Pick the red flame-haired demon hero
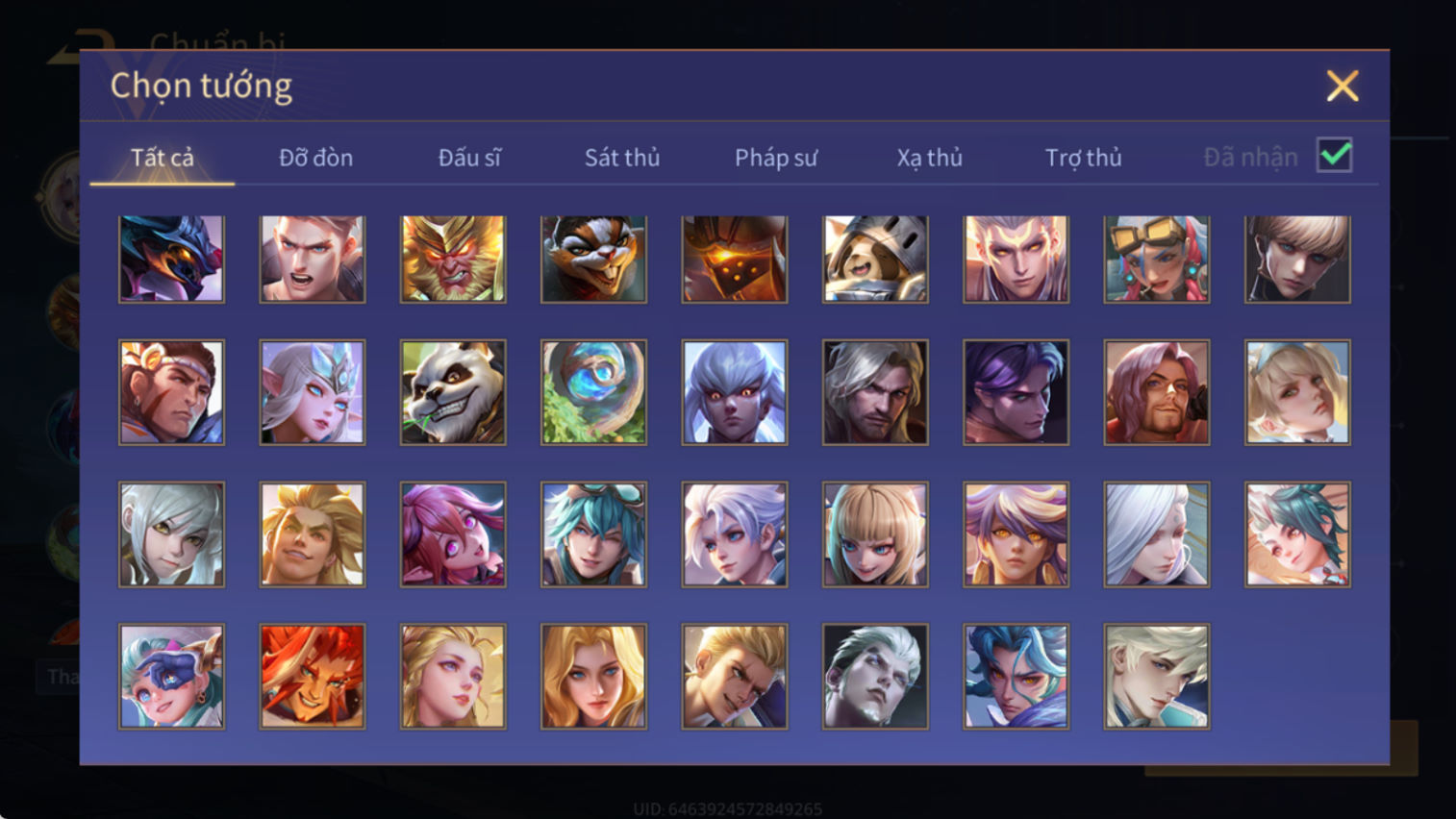Viewport: 1456px width, 819px height. pyautogui.click(x=313, y=677)
